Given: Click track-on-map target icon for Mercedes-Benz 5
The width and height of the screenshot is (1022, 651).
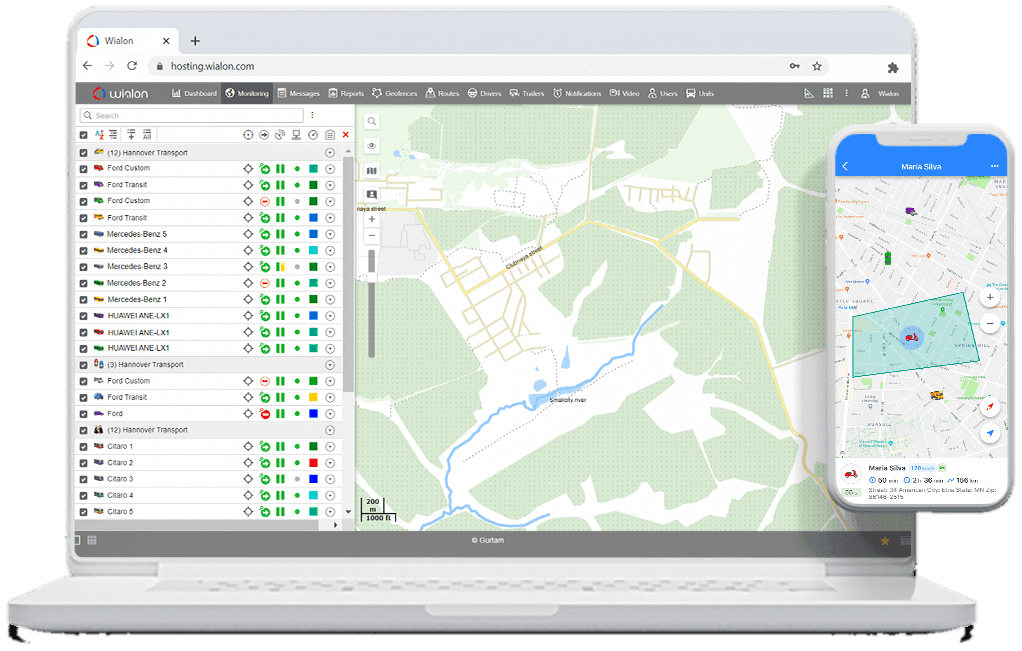Looking at the screenshot, I should point(248,234).
